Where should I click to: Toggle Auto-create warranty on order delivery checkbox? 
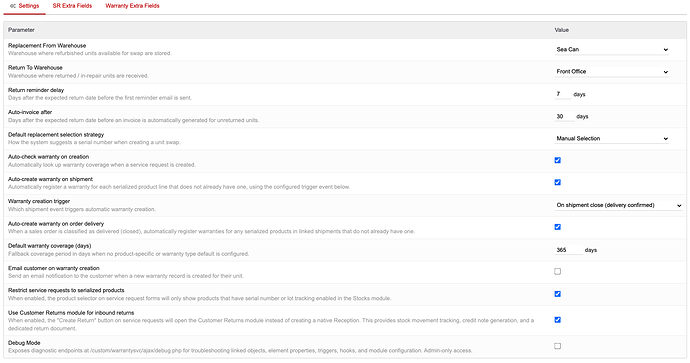click(558, 227)
